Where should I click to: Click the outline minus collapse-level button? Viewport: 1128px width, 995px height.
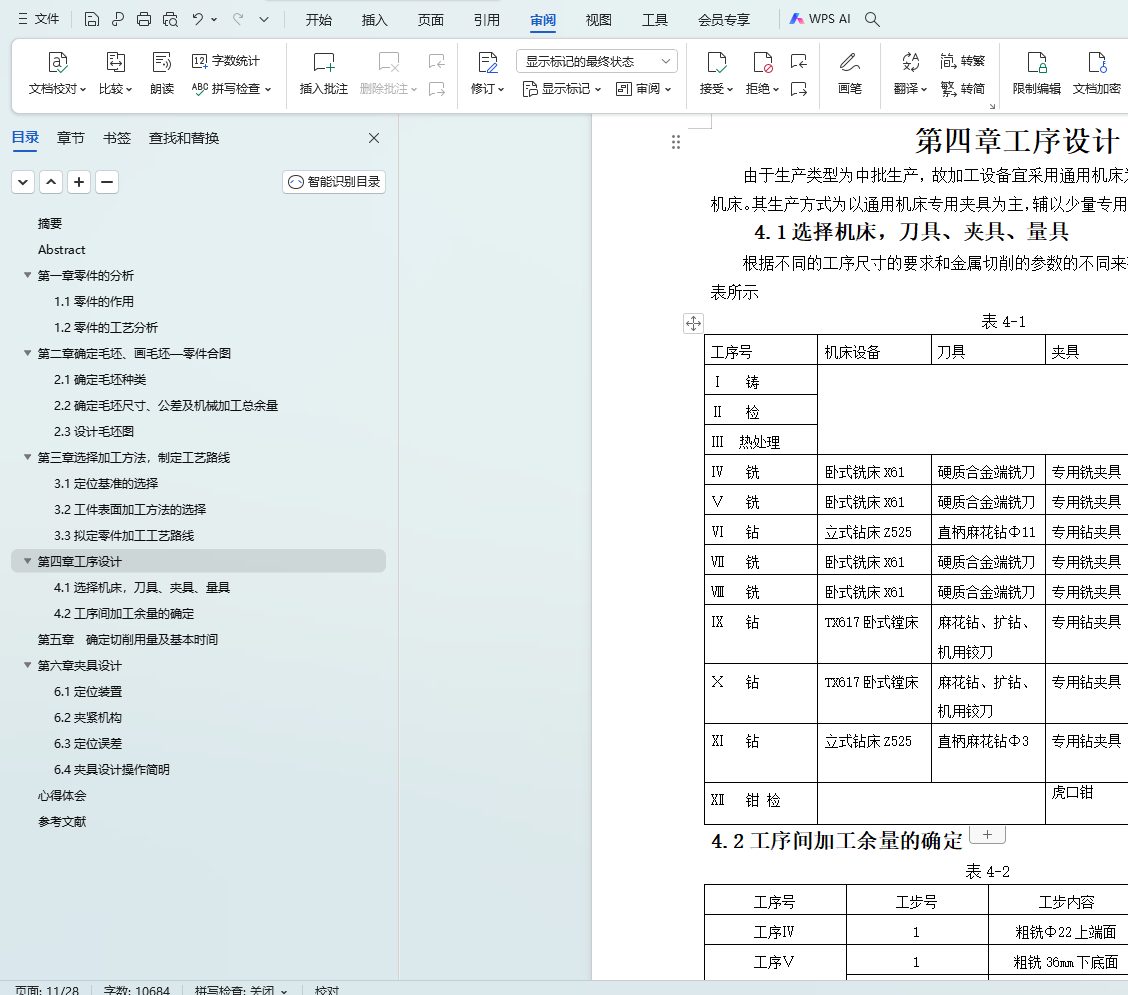[x=107, y=182]
